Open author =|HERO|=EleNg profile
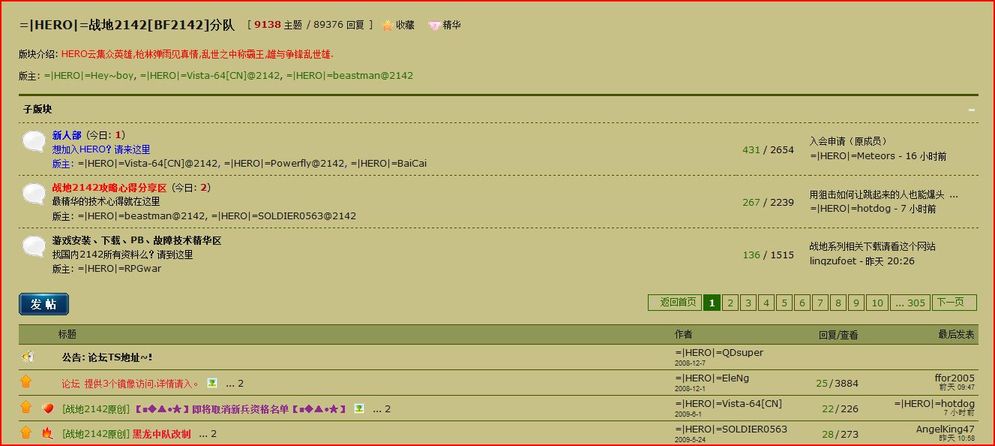The image size is (995, 446). click(712, 378)
